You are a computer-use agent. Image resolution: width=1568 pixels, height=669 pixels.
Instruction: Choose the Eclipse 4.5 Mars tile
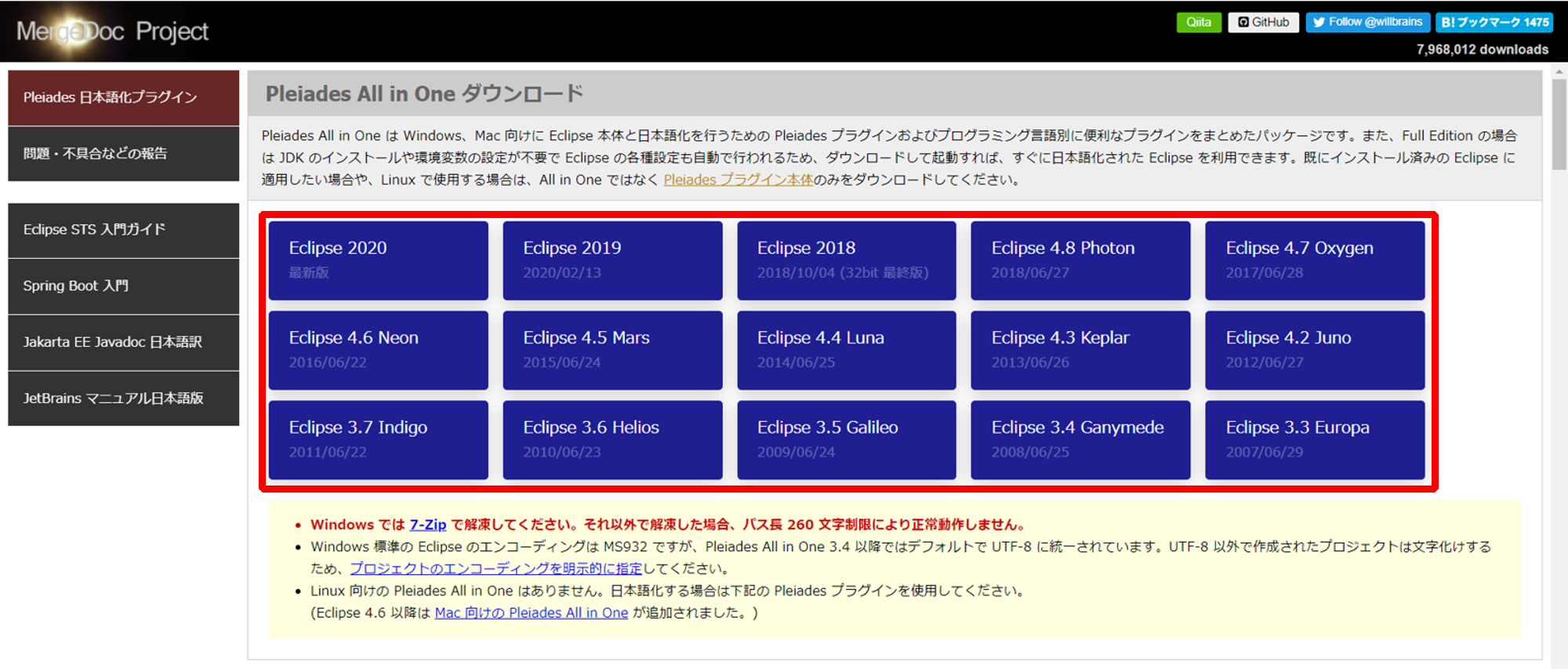point(612,350)
